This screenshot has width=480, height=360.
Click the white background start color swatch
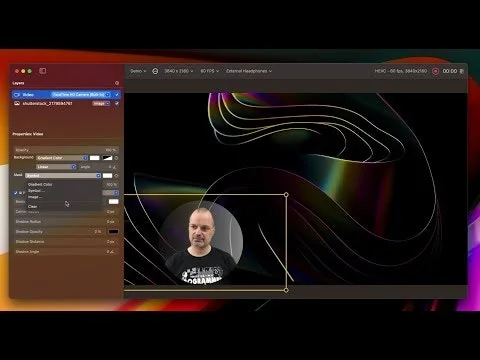coord(95,158)
